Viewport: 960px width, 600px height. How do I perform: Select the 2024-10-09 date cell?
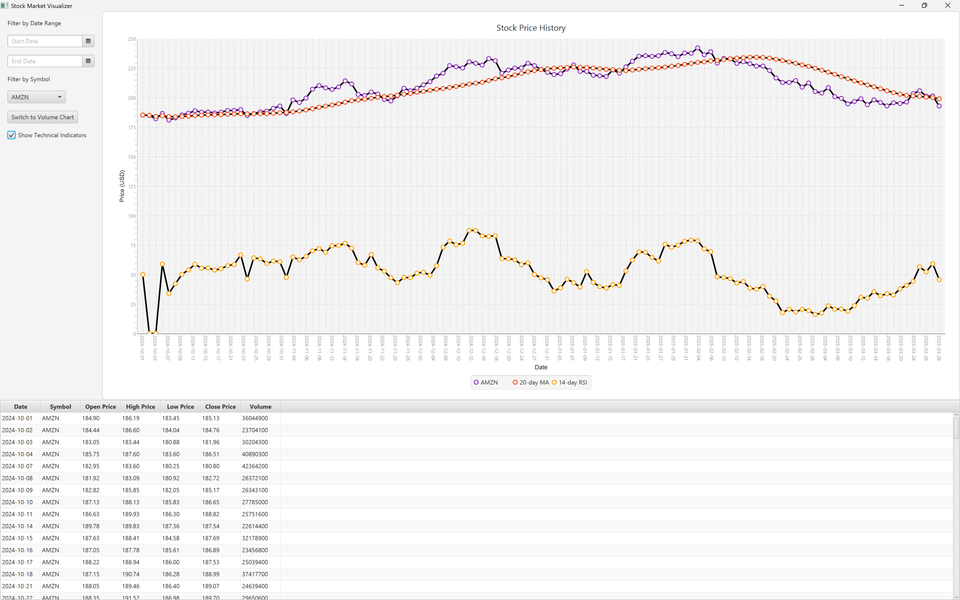(x=20, y=490)
